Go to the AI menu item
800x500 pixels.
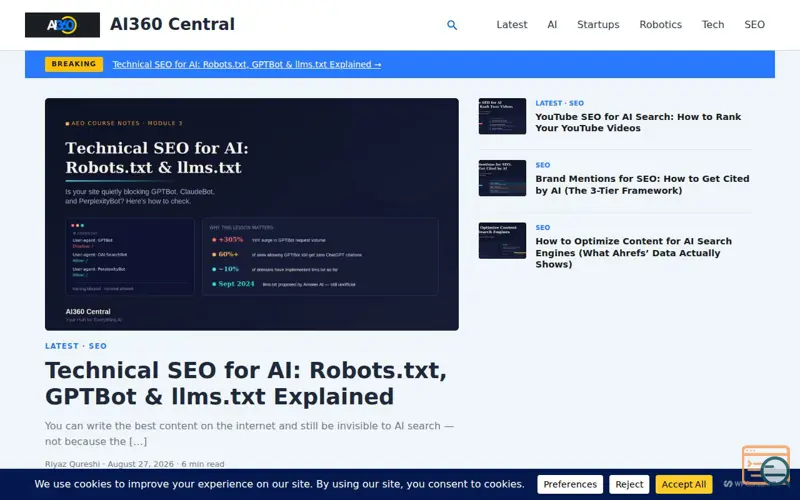click(x=552, y=24)
